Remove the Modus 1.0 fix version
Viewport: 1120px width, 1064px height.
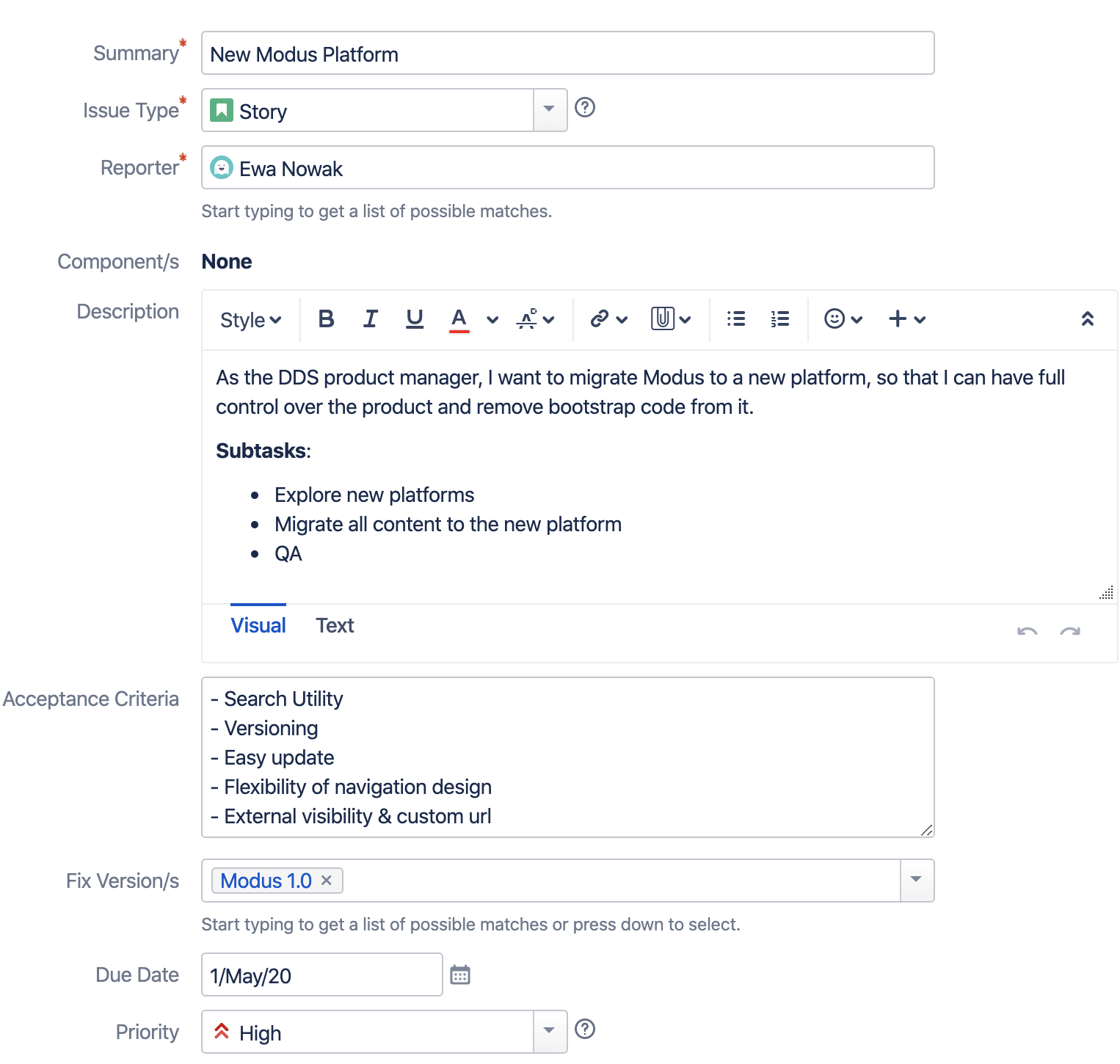click(327, 880)
